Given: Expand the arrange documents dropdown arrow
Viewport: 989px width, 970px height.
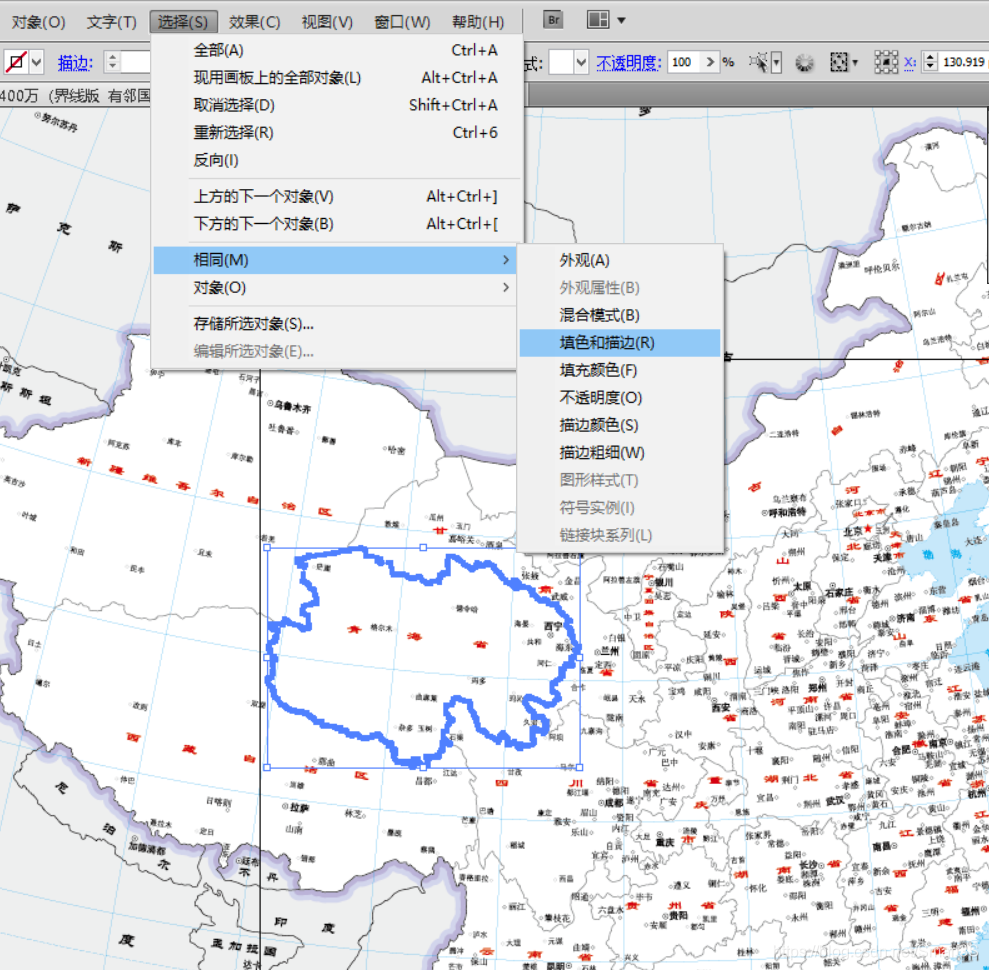Looking at the screenshot, I should click(x=621, y=20).
